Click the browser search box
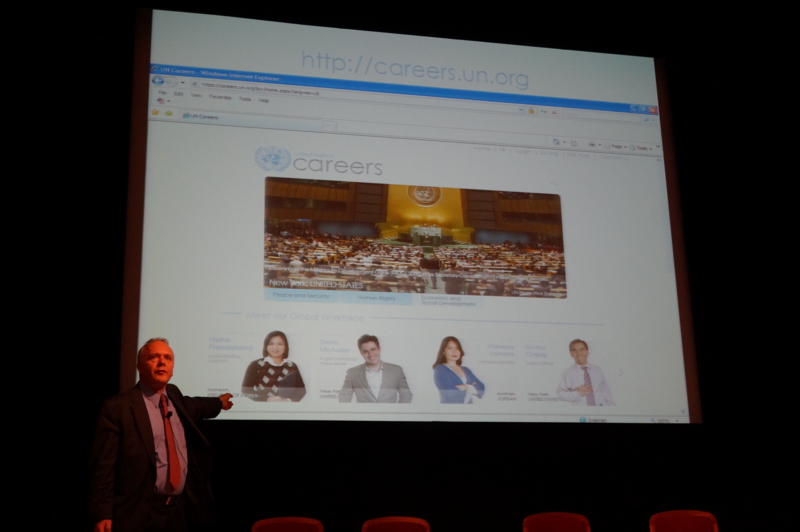The height and width of the screenshot is (532, 800). (x=601, y=116)
